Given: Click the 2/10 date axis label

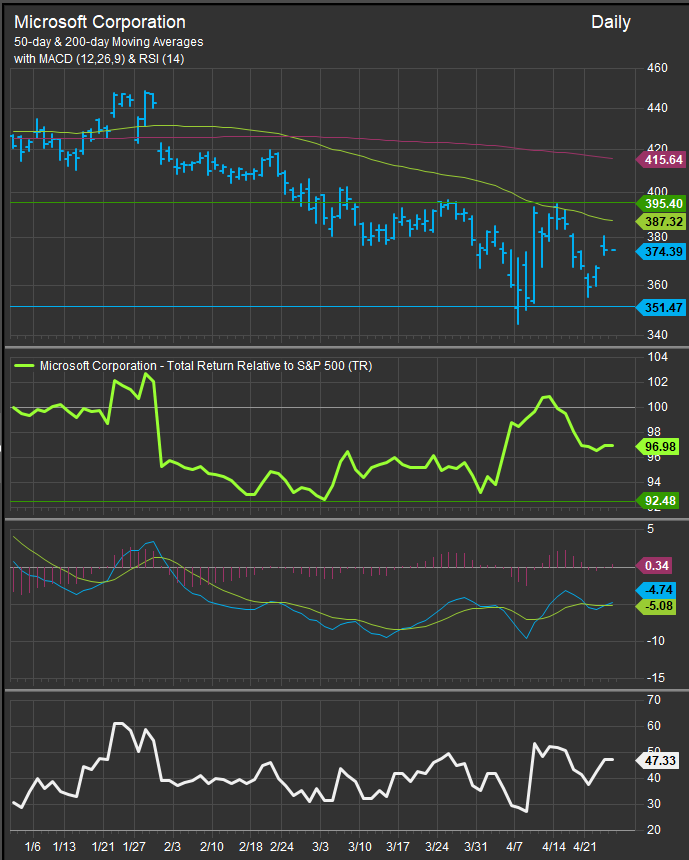Looking at the screenshot, I should point(212,846).
